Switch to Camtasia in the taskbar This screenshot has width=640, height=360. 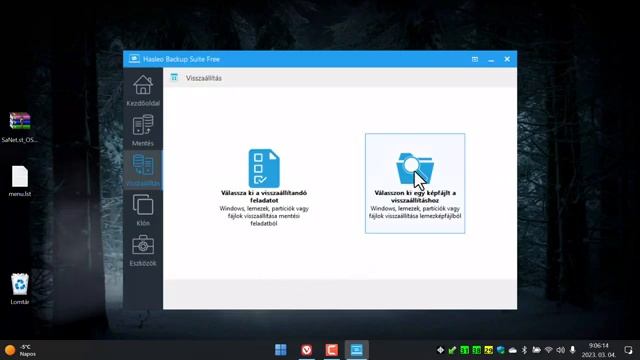pos(331,350)
